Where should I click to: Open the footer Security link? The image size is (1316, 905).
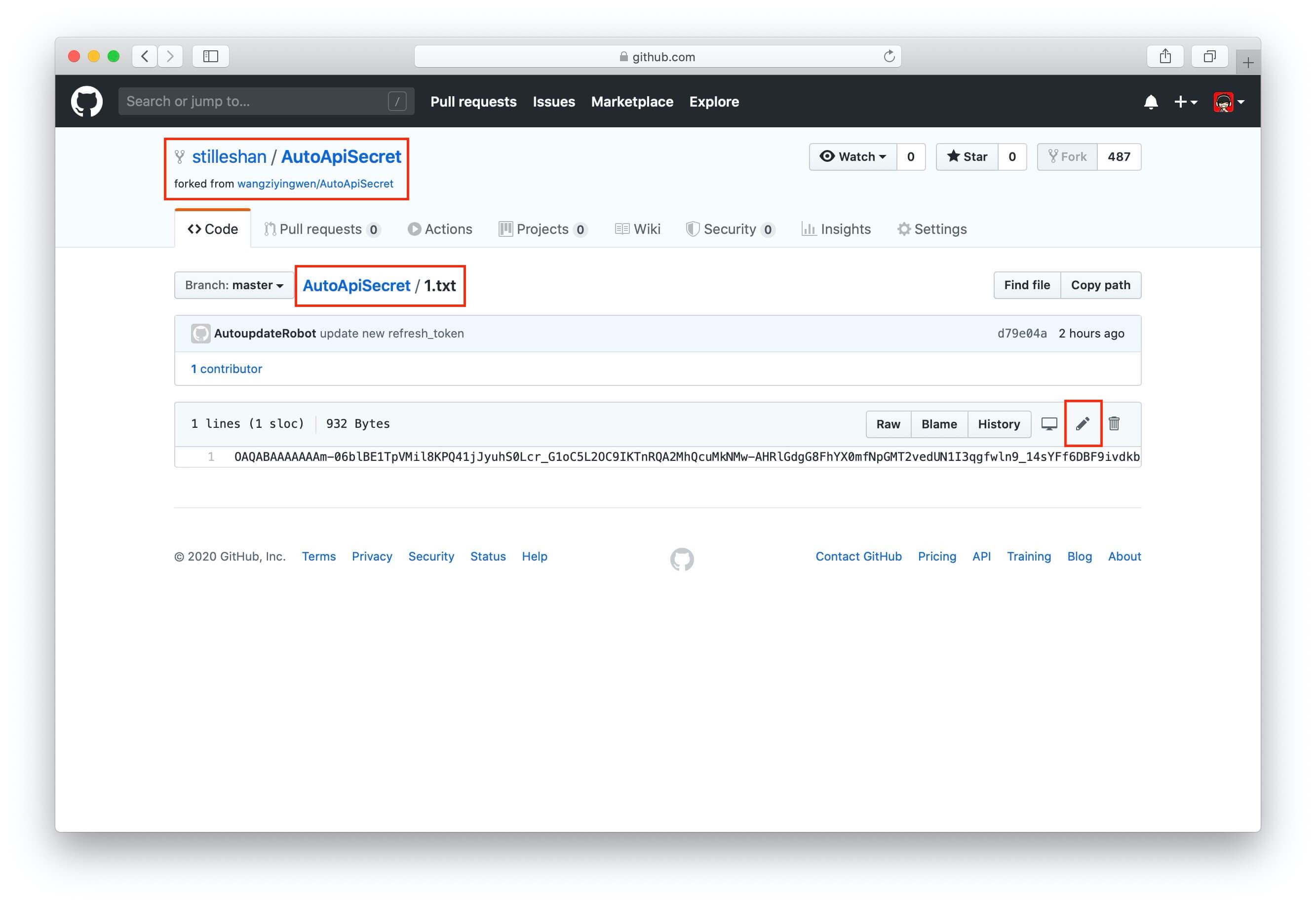pos(431,557)
